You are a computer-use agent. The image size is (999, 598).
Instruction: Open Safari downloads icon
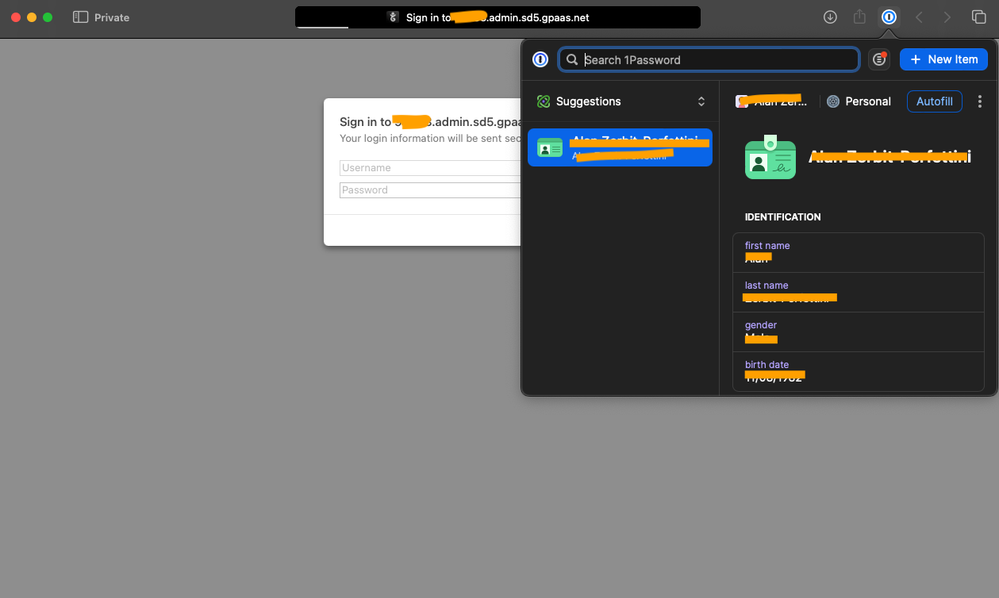pyautogui.click(x=830, y=17)
